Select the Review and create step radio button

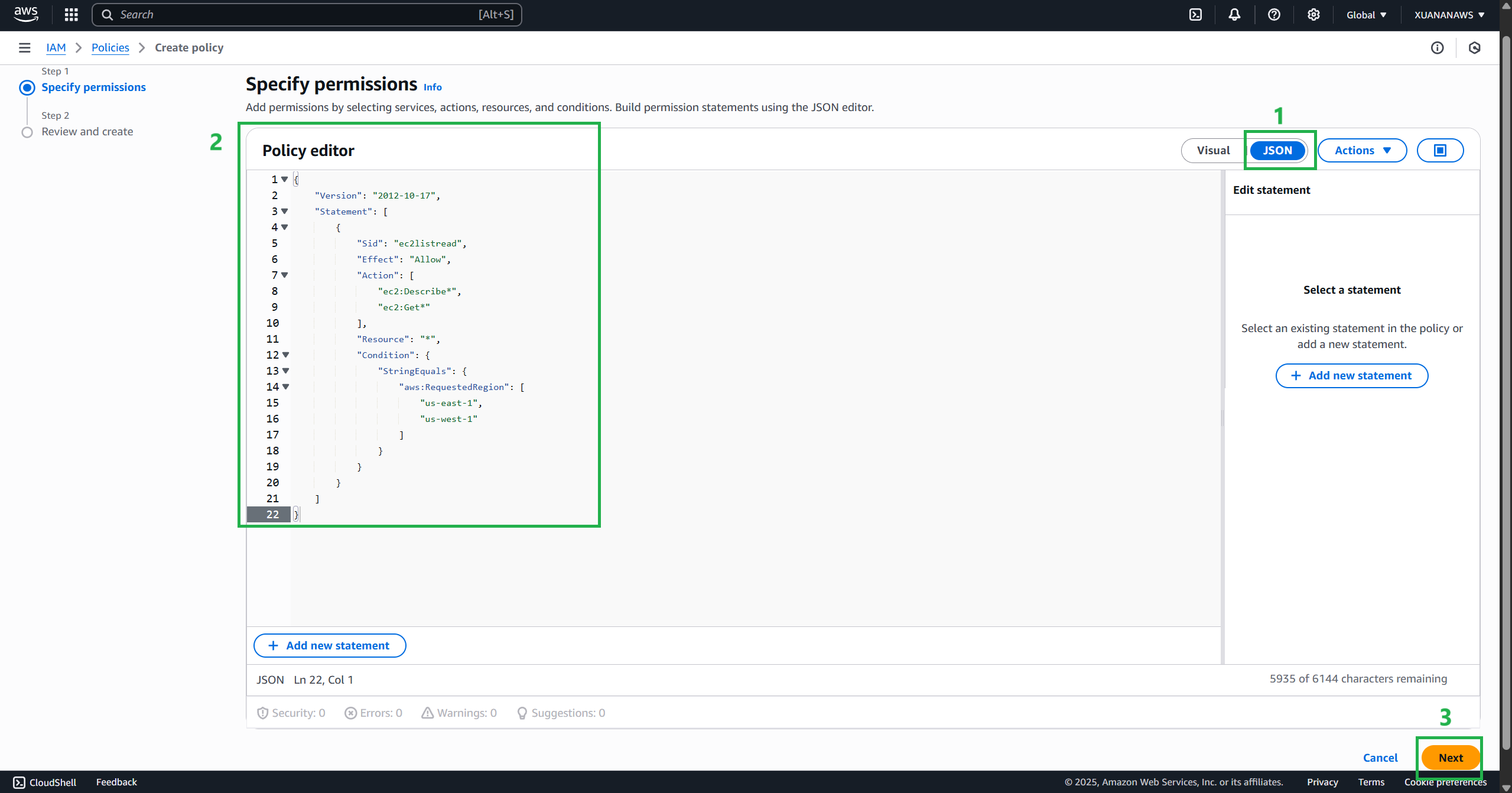27,132
